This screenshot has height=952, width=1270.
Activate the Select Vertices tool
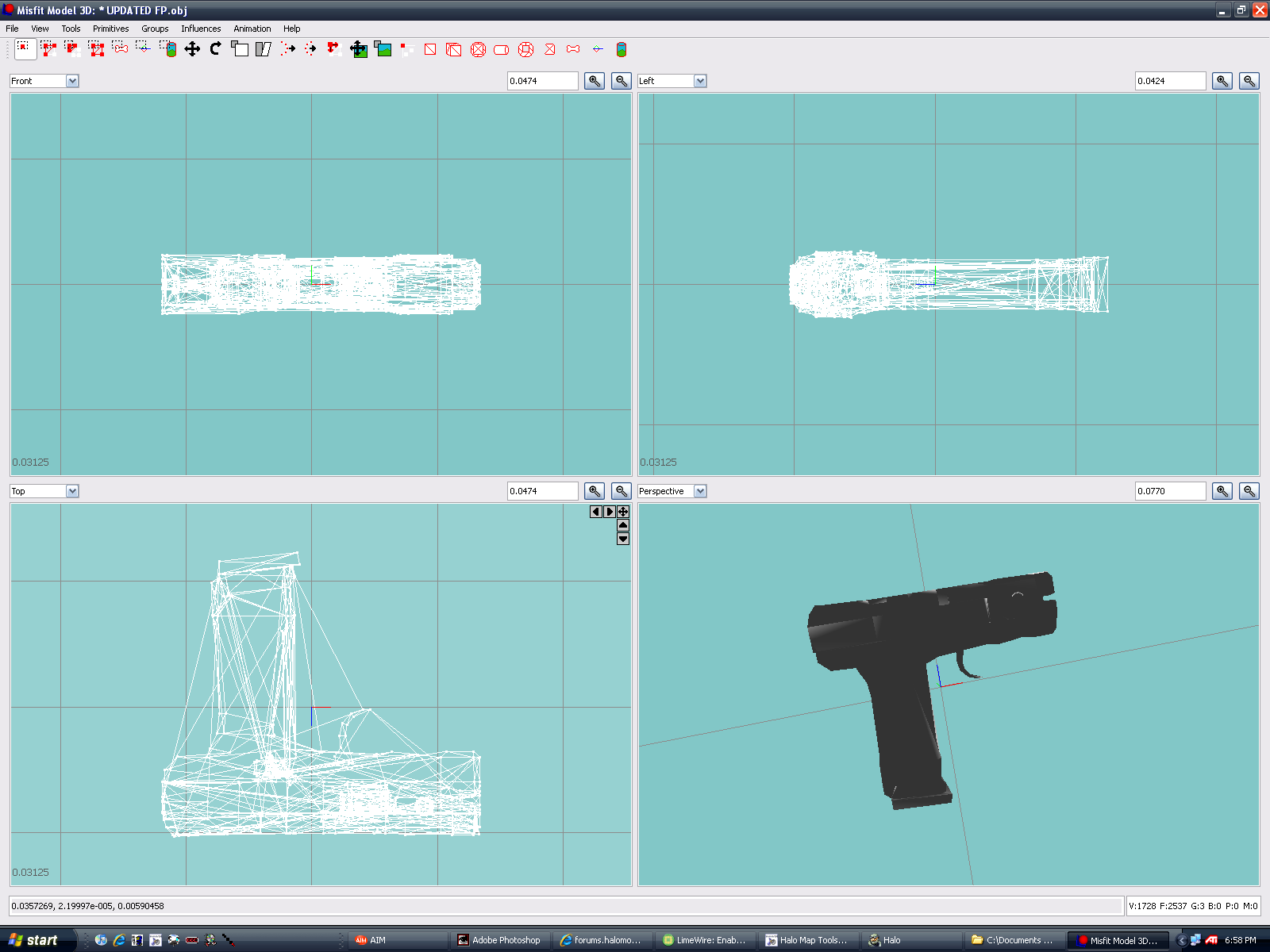25,49
